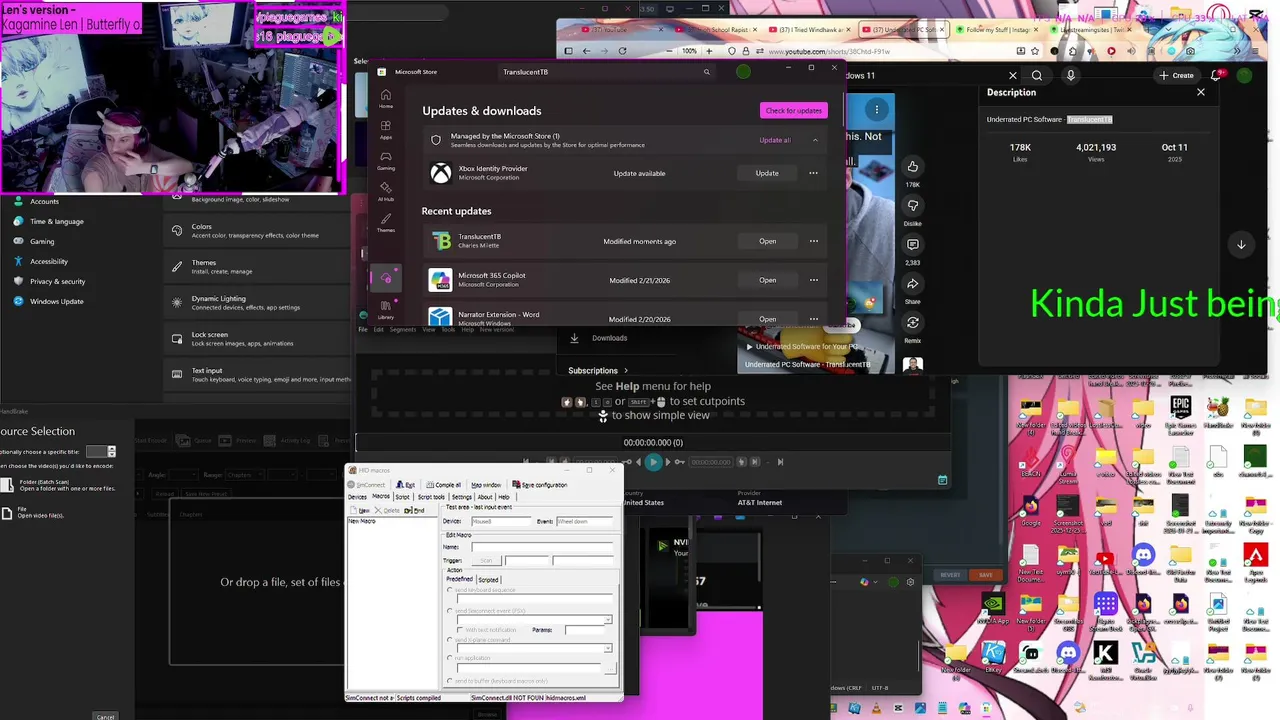1280x720 pixels.
Task: Click Find button in HID macros
Action: (414, 510)
